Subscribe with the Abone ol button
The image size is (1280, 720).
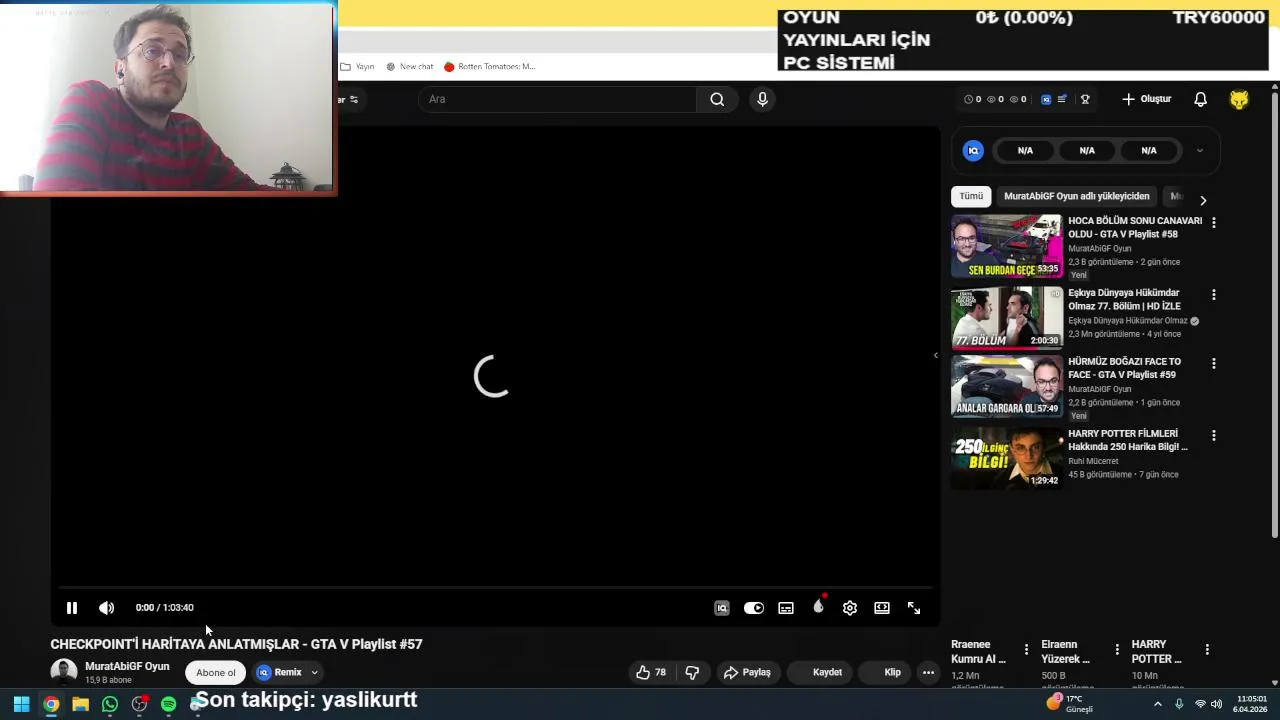(x=216, y=673)
